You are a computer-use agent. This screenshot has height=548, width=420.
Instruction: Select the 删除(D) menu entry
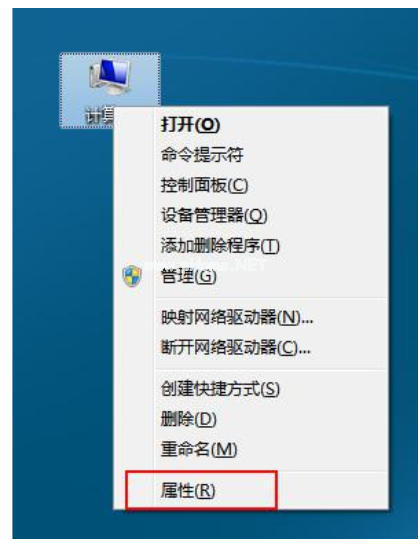[x=251, y=419]
